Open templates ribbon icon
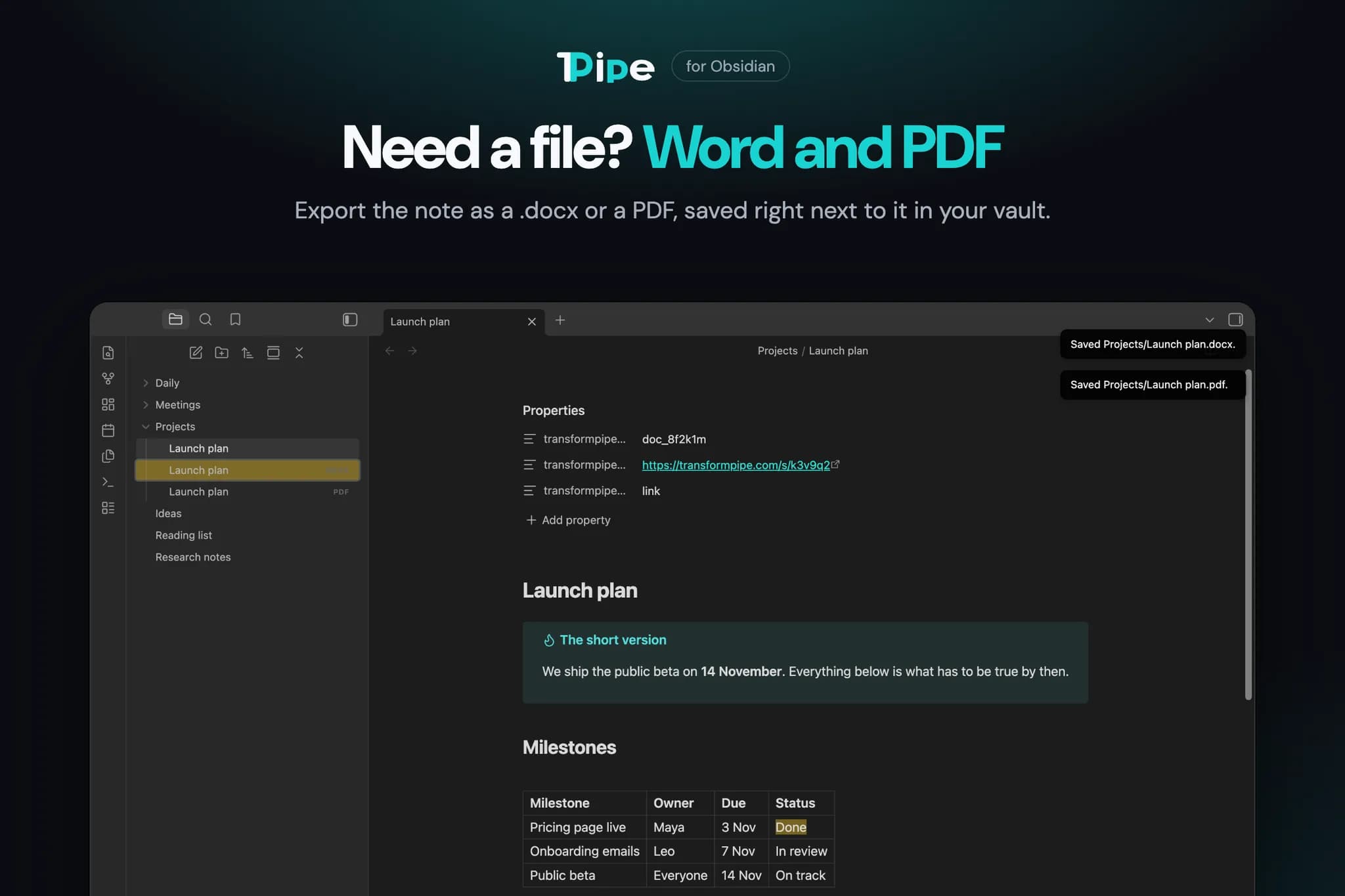Screen dimensions: 1345x896 click(x=108, y=456)
